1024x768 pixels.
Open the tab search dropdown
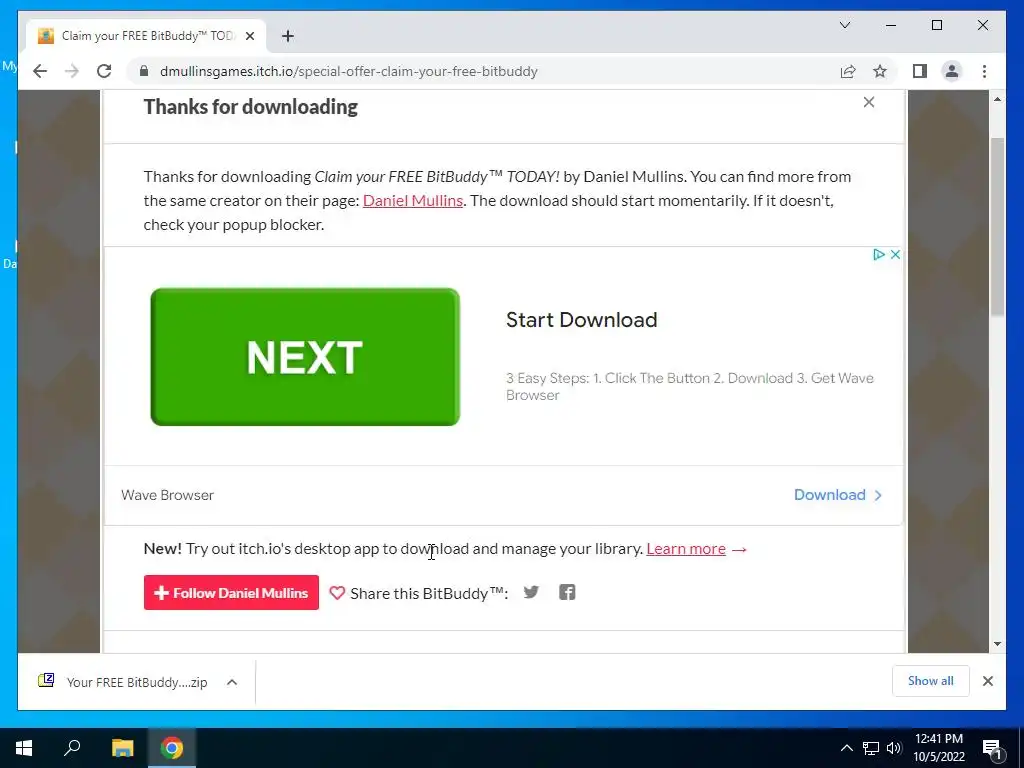click(x=845, y=25)
